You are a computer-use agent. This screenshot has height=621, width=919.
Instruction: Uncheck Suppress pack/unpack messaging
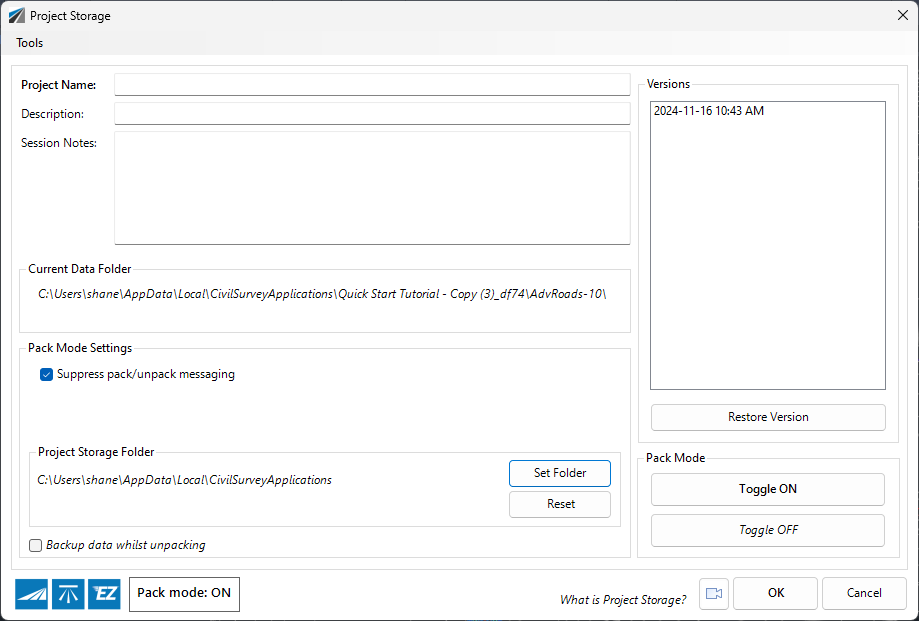coord(46,374)
